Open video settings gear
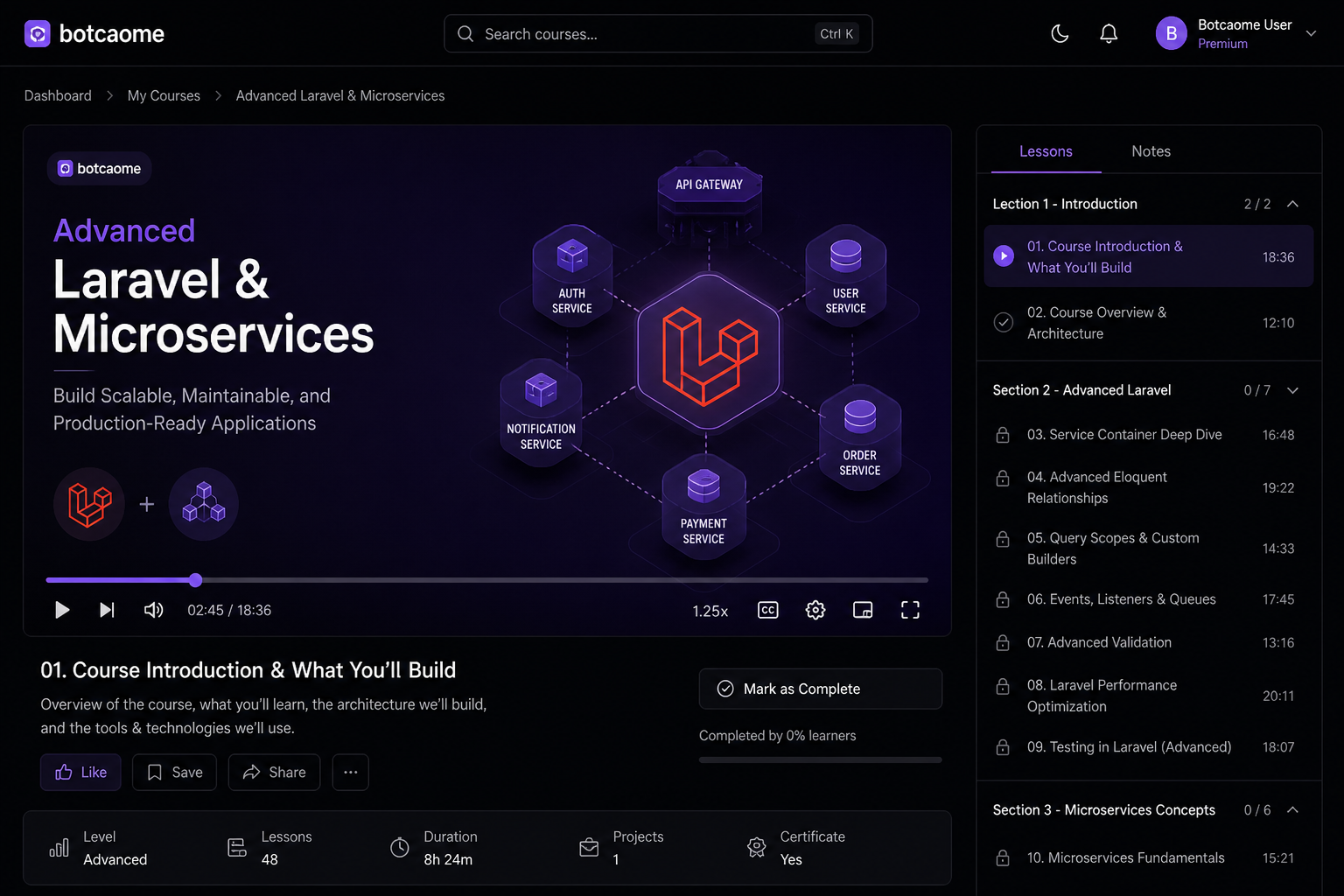 [x=815, y=610]
